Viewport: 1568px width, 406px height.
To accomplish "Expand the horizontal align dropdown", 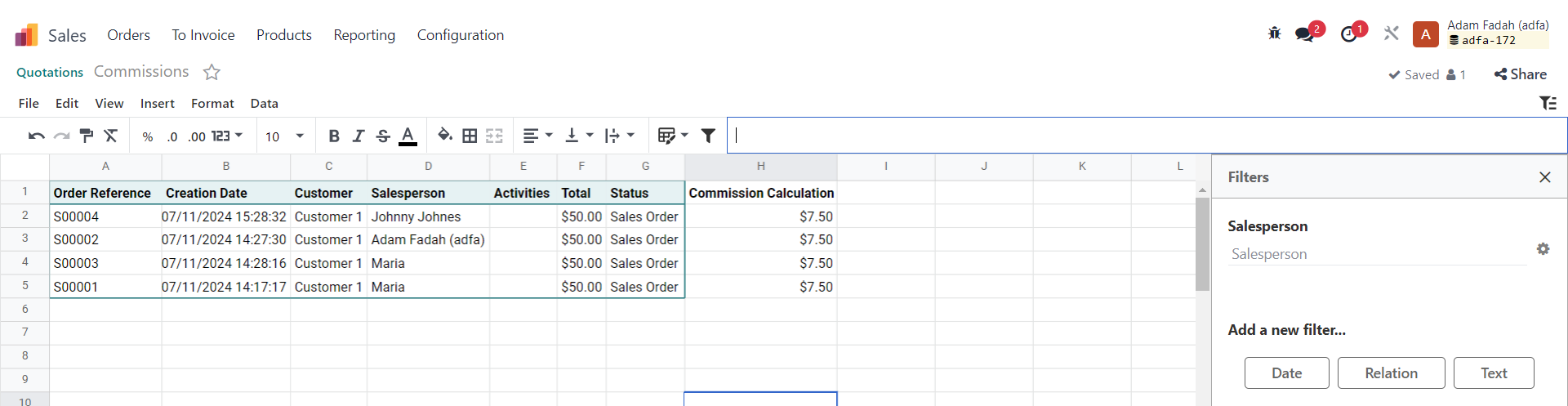I will click(x=538, y=136).
